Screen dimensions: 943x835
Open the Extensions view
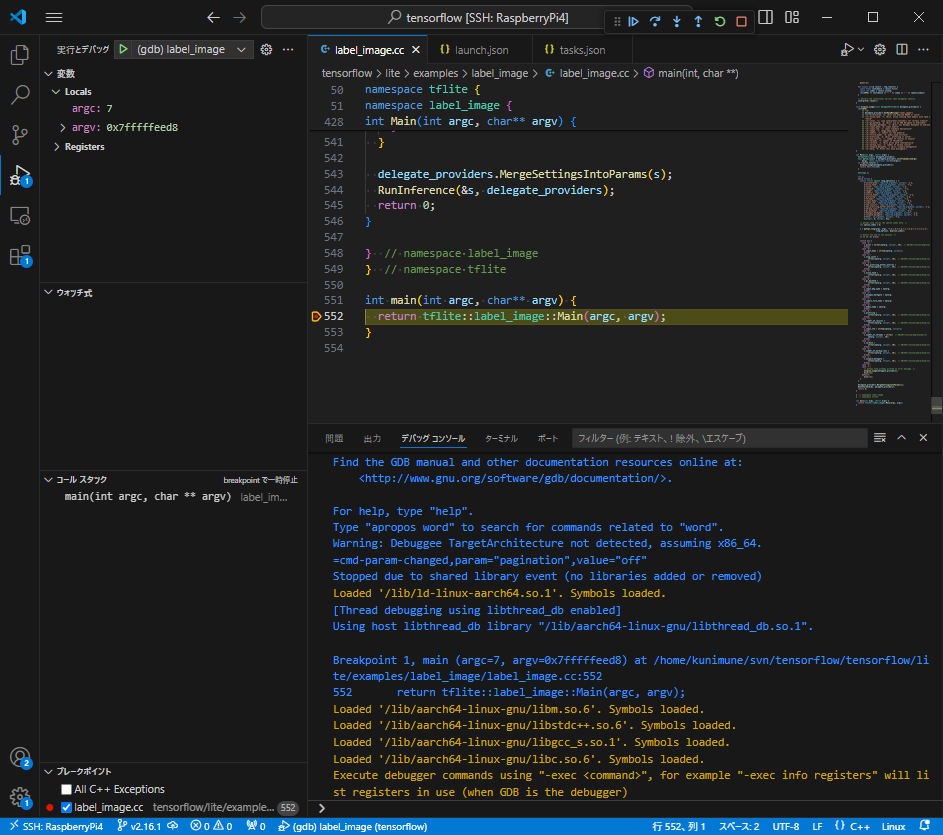point(20,256)
